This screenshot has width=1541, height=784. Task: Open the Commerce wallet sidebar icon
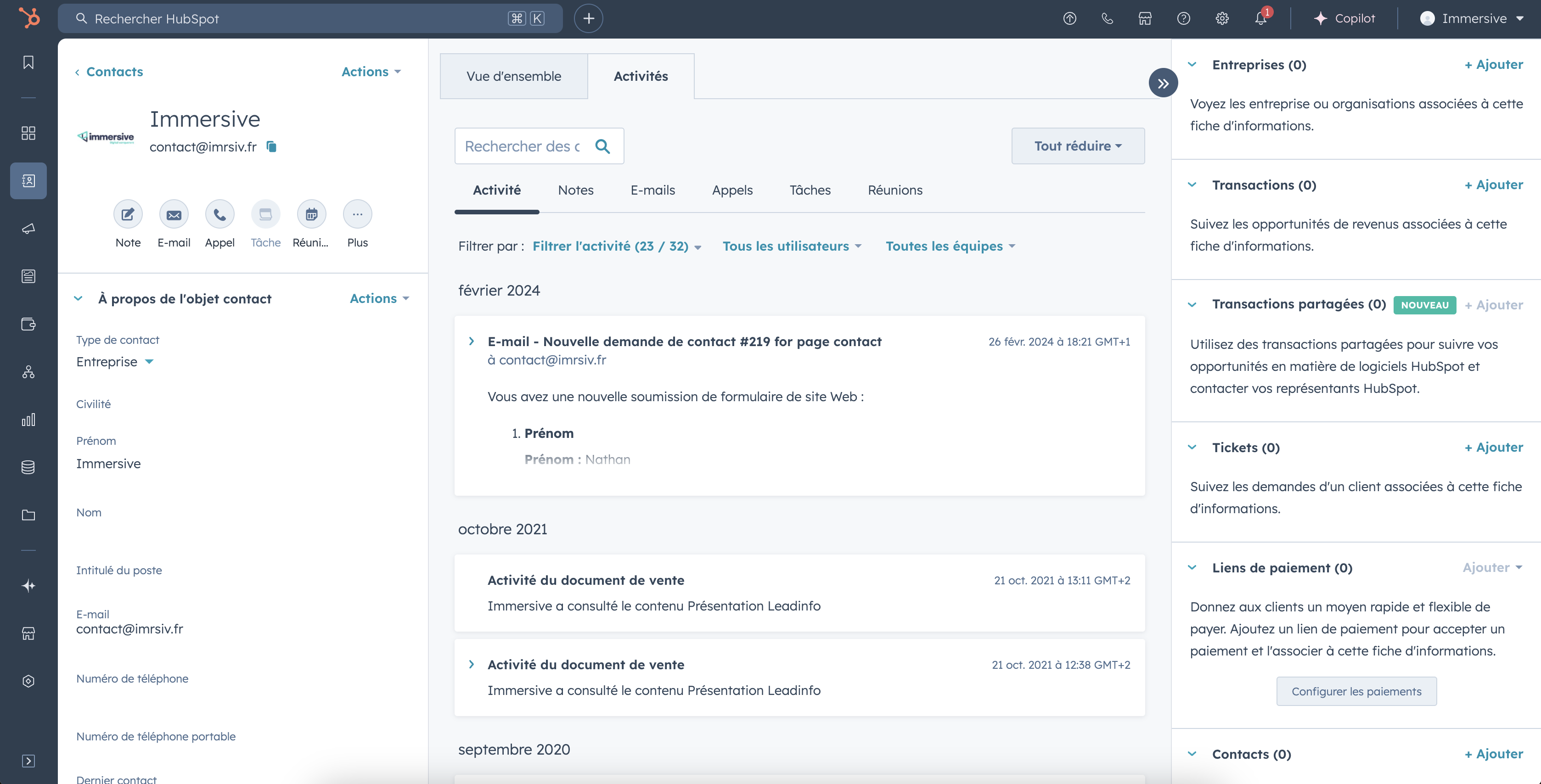28,324
